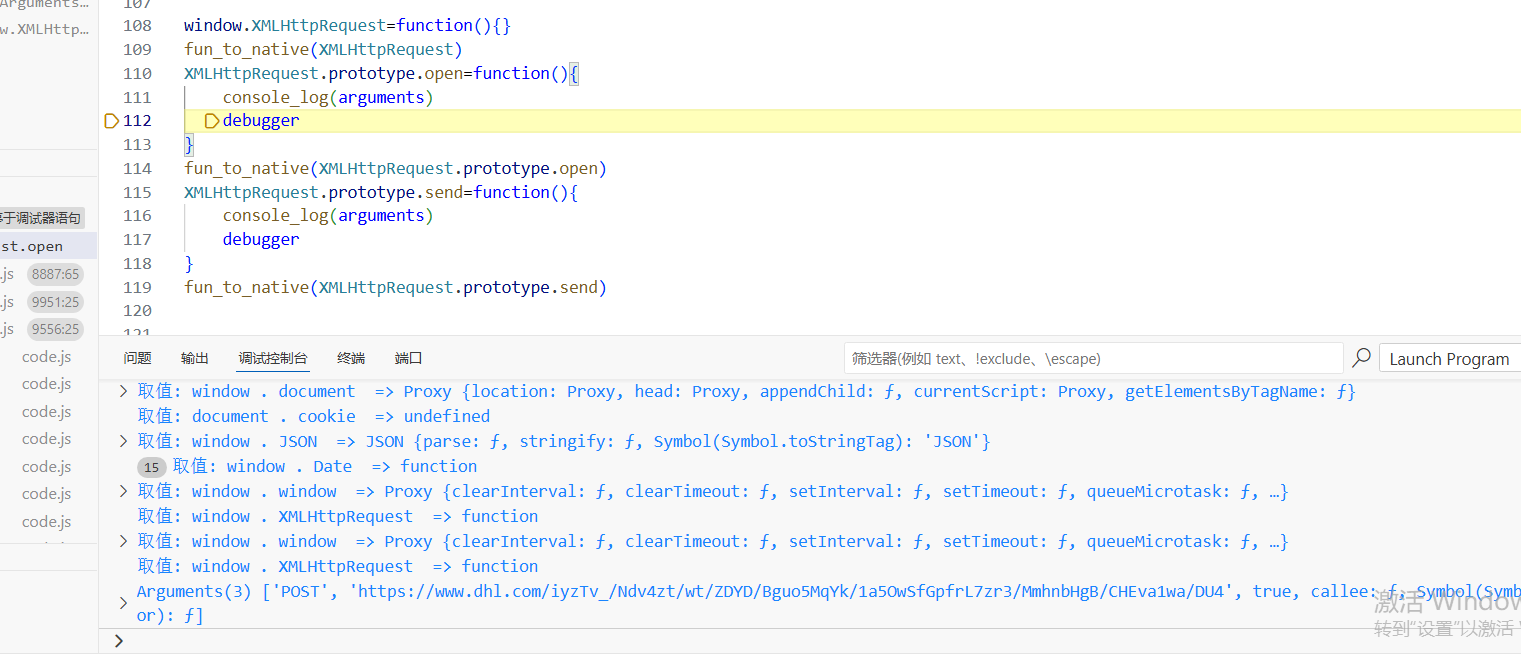
Task: Click the magnifier icon beside the filter box
Action: point(1361,358)
